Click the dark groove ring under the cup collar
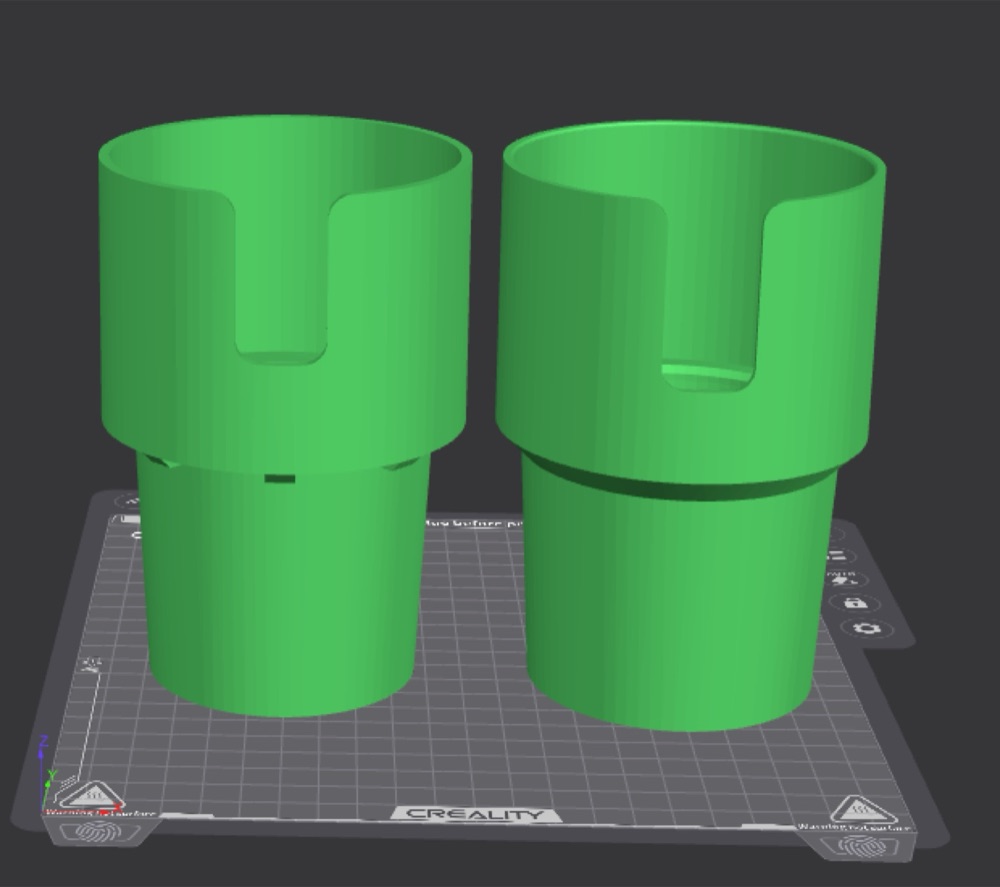 point(676,483)
